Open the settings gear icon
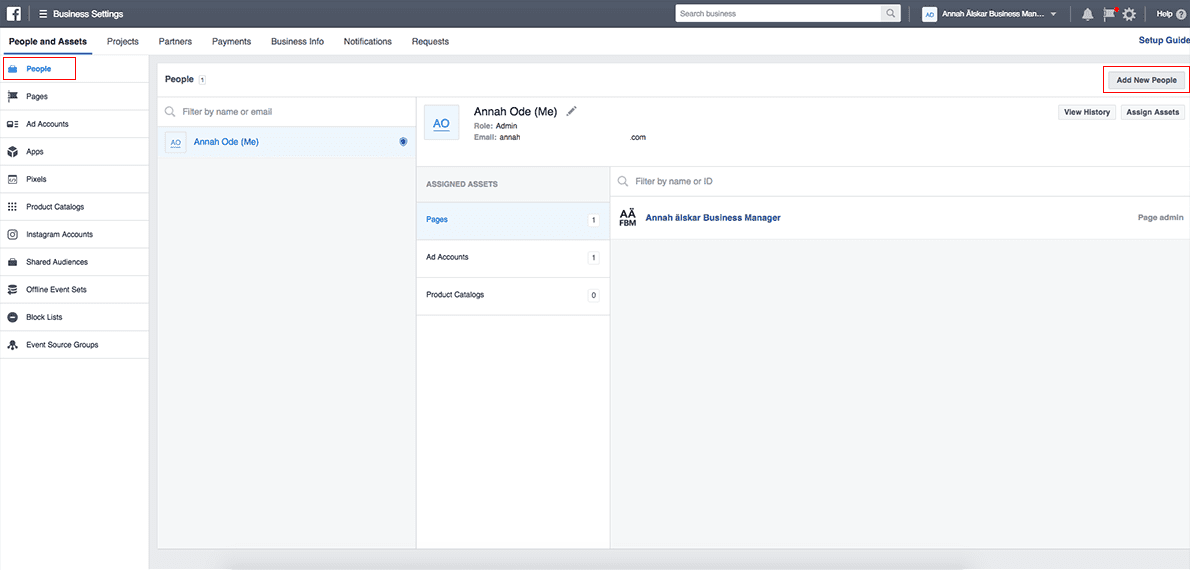This screenshot has width=1190, height=570. [x=1129, y=14]
